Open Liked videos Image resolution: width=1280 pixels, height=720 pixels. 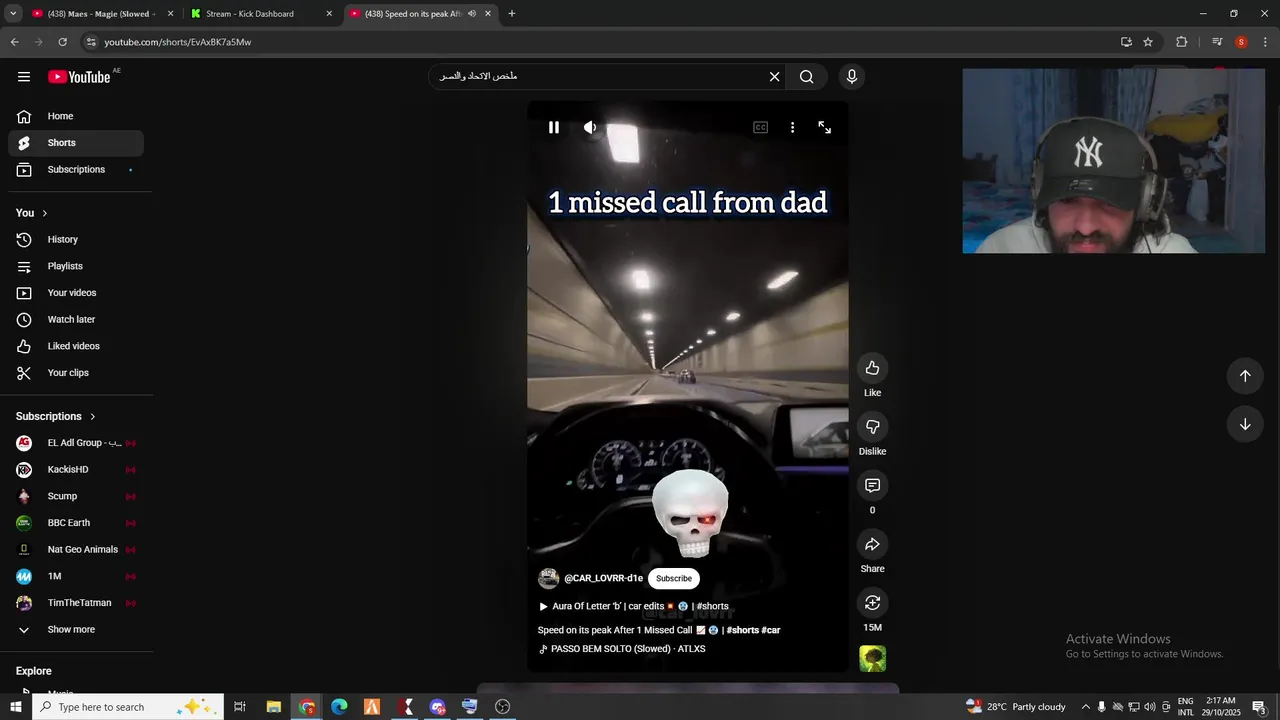point(76,346)
